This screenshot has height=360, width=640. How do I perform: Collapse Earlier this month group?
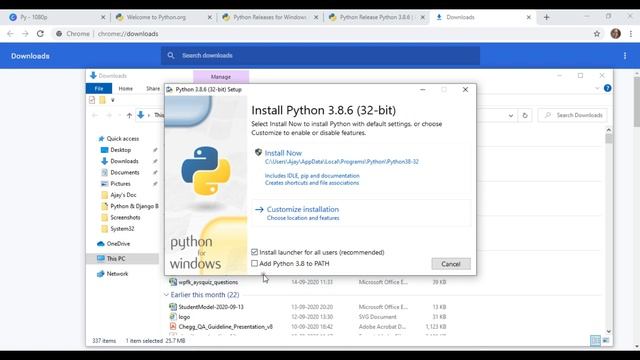tap(166, 295)
